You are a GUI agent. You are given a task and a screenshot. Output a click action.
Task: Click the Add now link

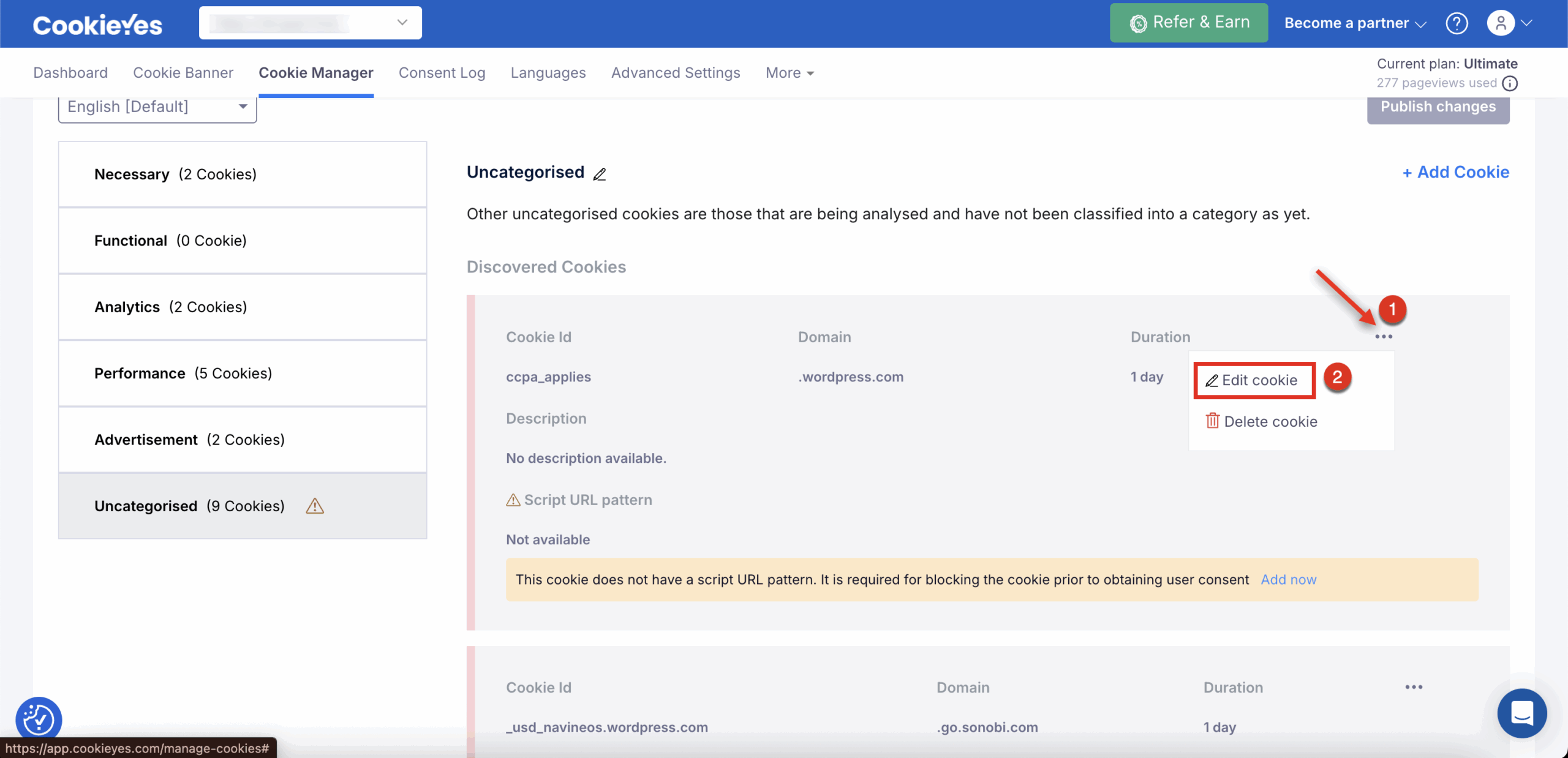click(x=1288, y=580)
